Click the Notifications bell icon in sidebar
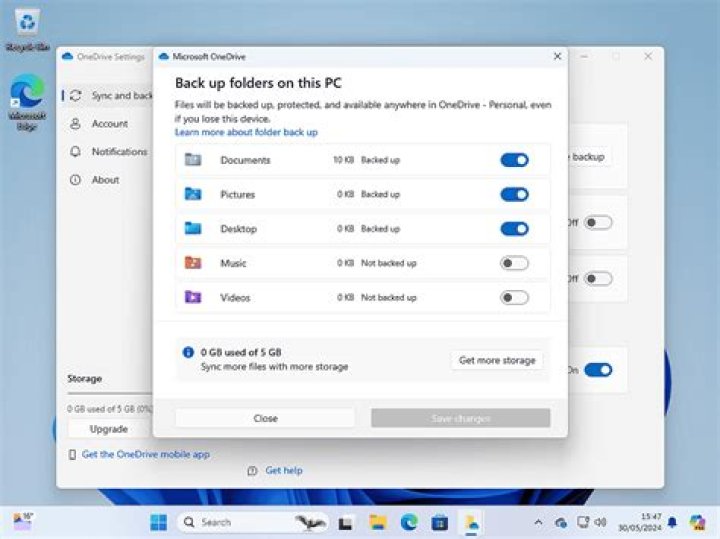This screenshot has height=539, width=720. pos(75,152)
